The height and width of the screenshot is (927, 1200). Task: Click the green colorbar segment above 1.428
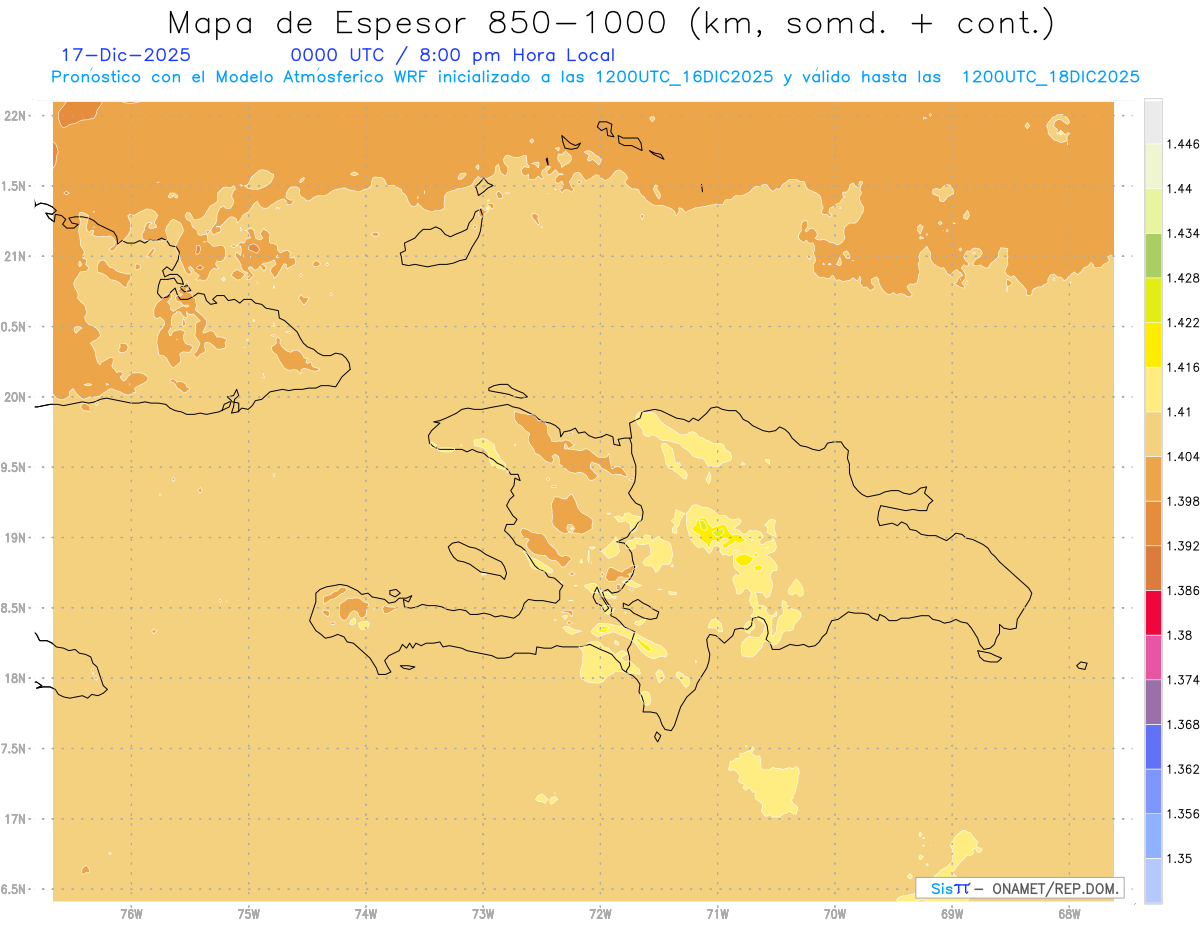click(x=1153, y=255)
